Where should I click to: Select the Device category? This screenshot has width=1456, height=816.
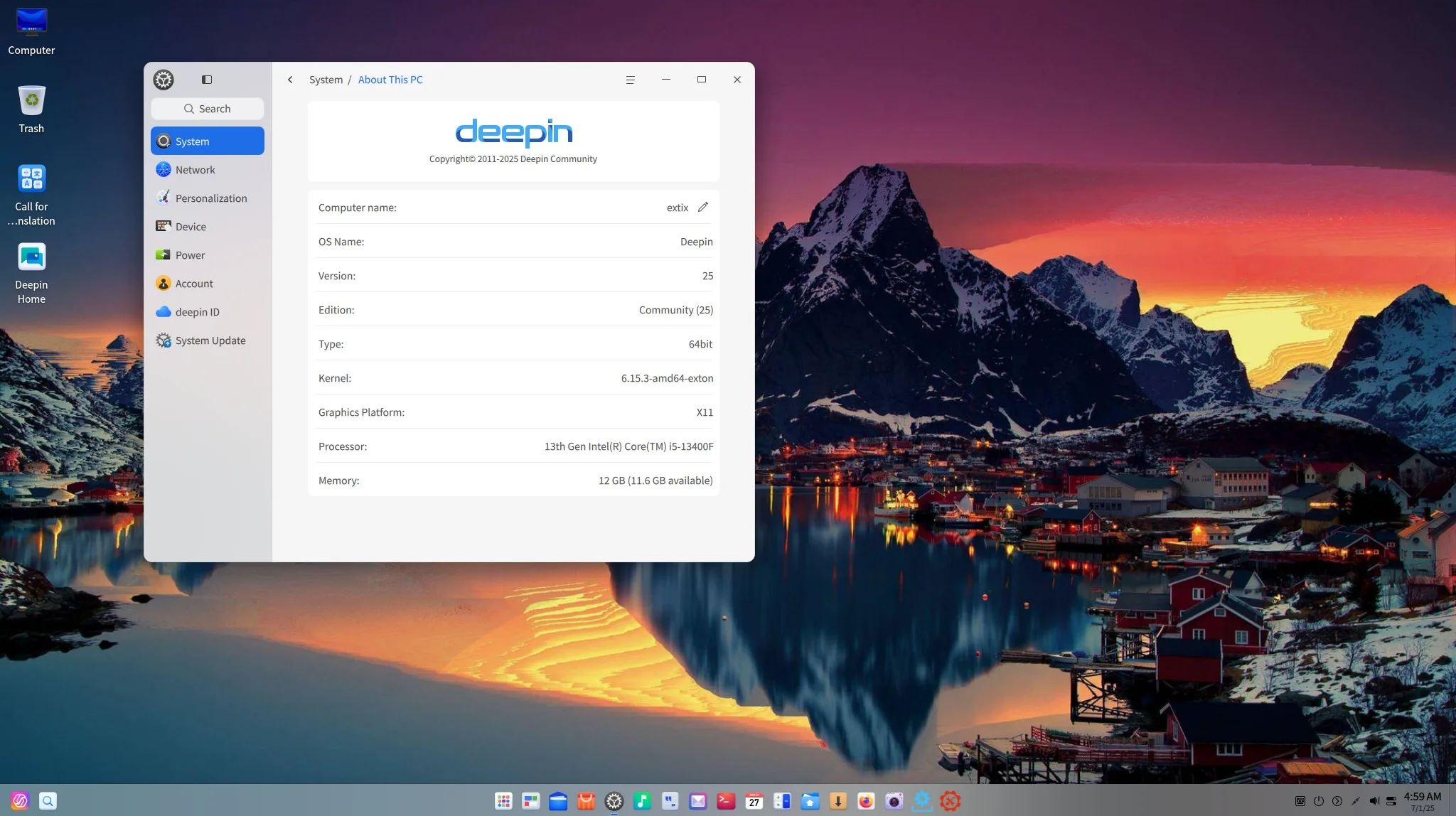(191, 227)
